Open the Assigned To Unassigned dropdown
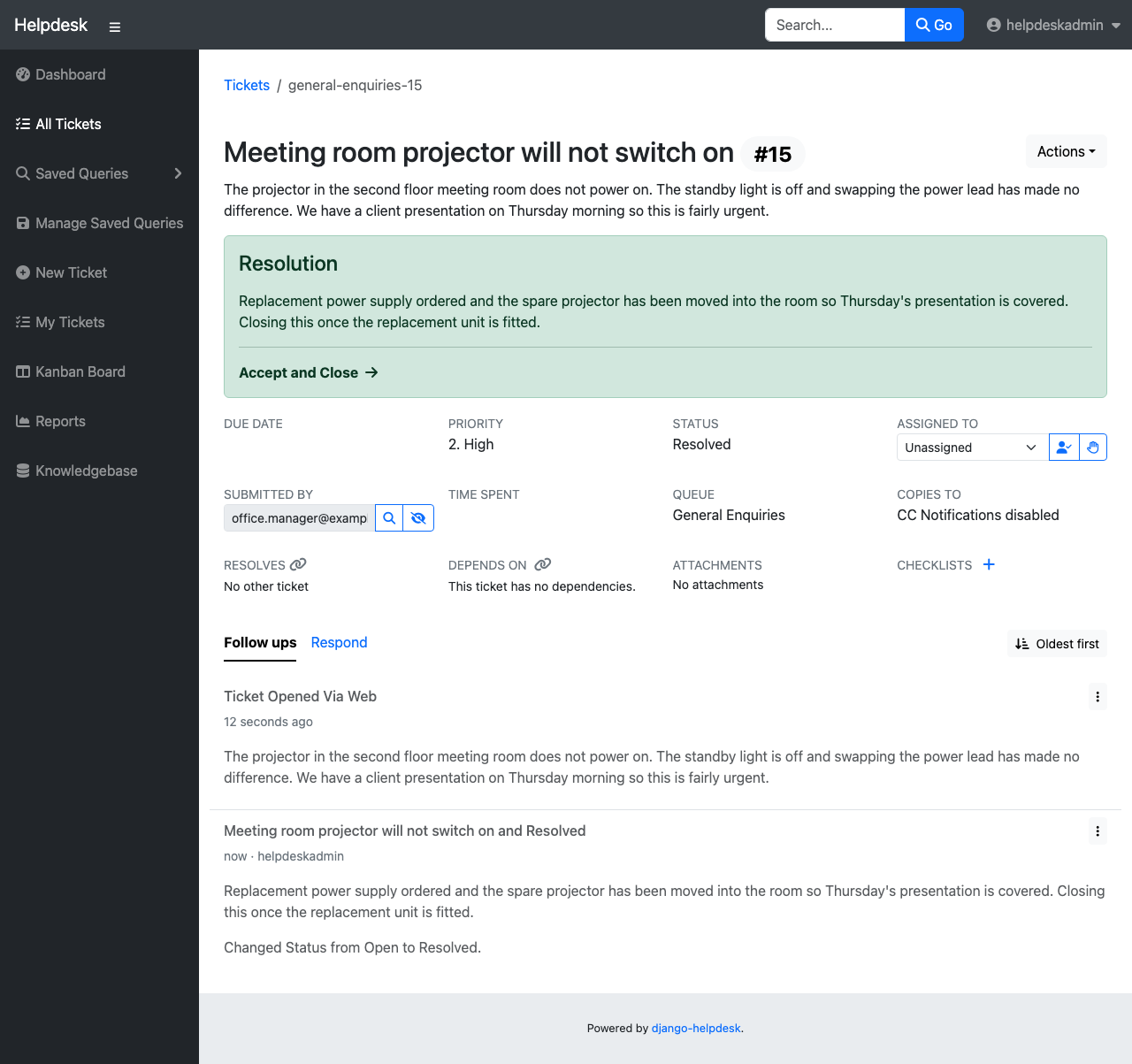This screenshot has width=1132, height=1064. point(972,448)
